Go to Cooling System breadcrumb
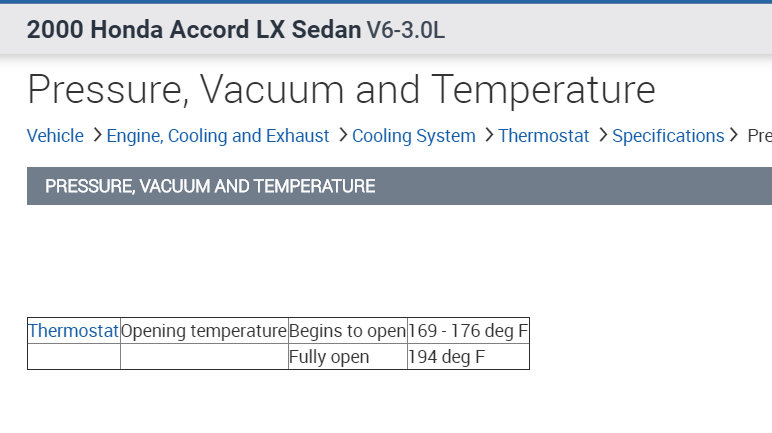 tap(414, 136)
